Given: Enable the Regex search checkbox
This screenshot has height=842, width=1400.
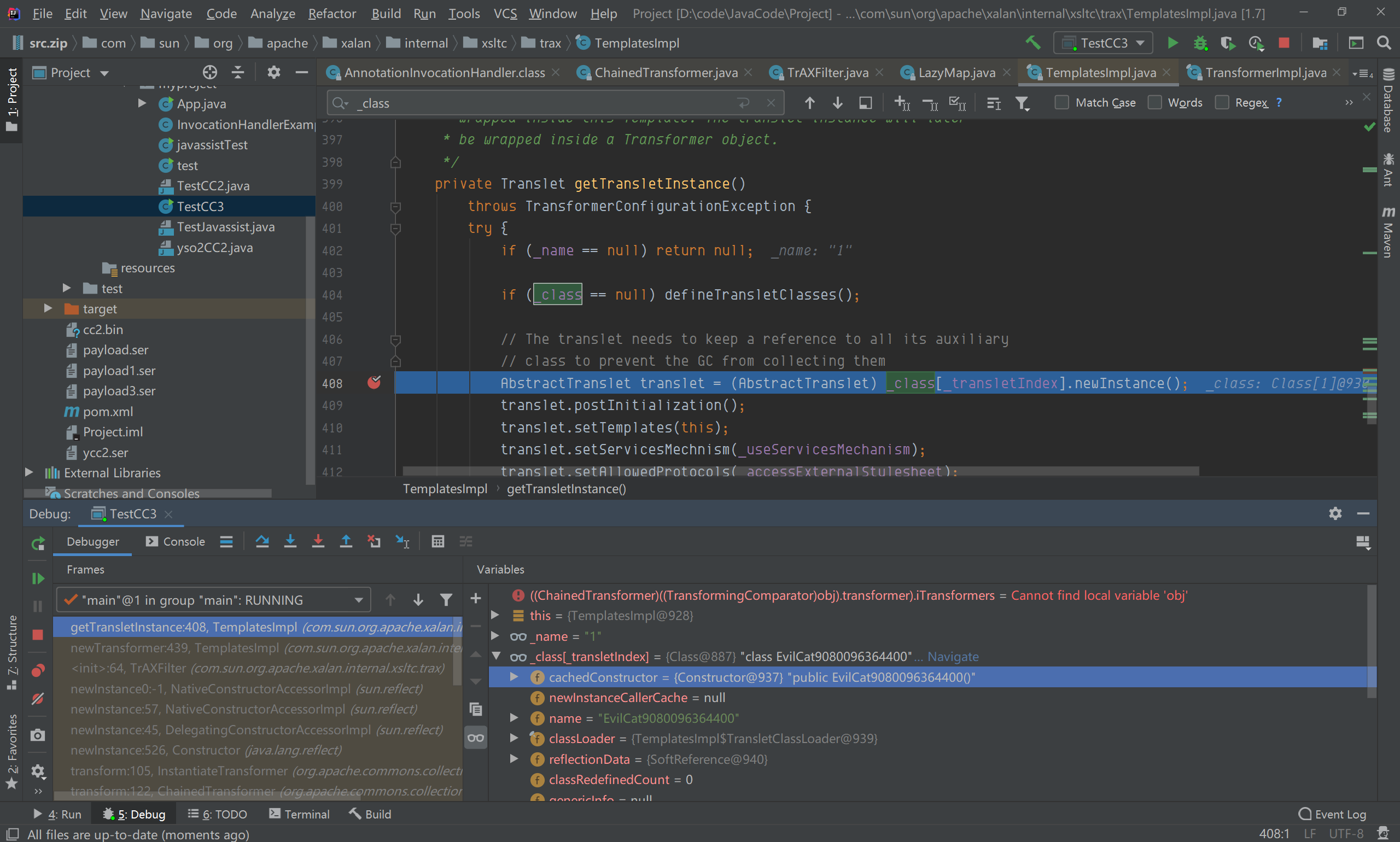Looking at the screenshot, I should (1222, 103).
